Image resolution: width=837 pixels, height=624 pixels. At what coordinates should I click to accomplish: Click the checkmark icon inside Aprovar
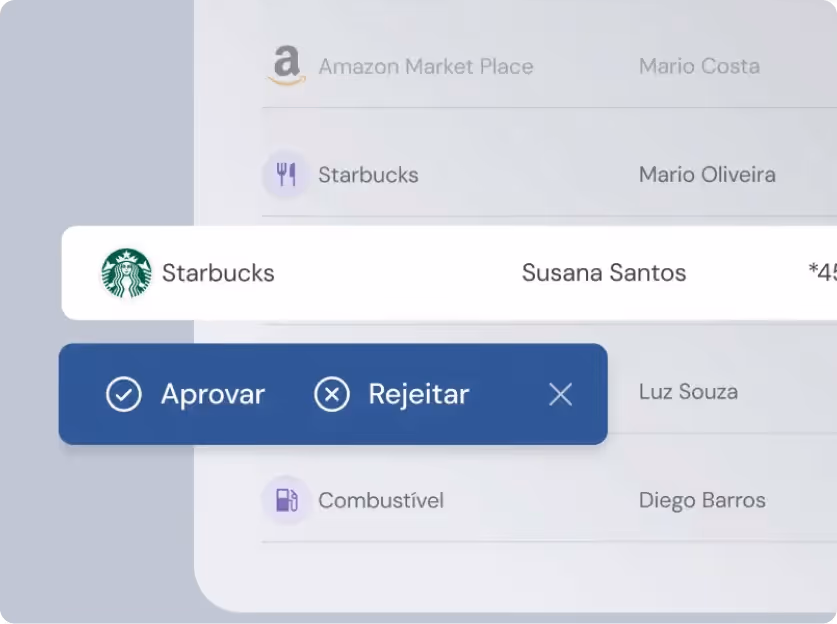pos(123,394)
